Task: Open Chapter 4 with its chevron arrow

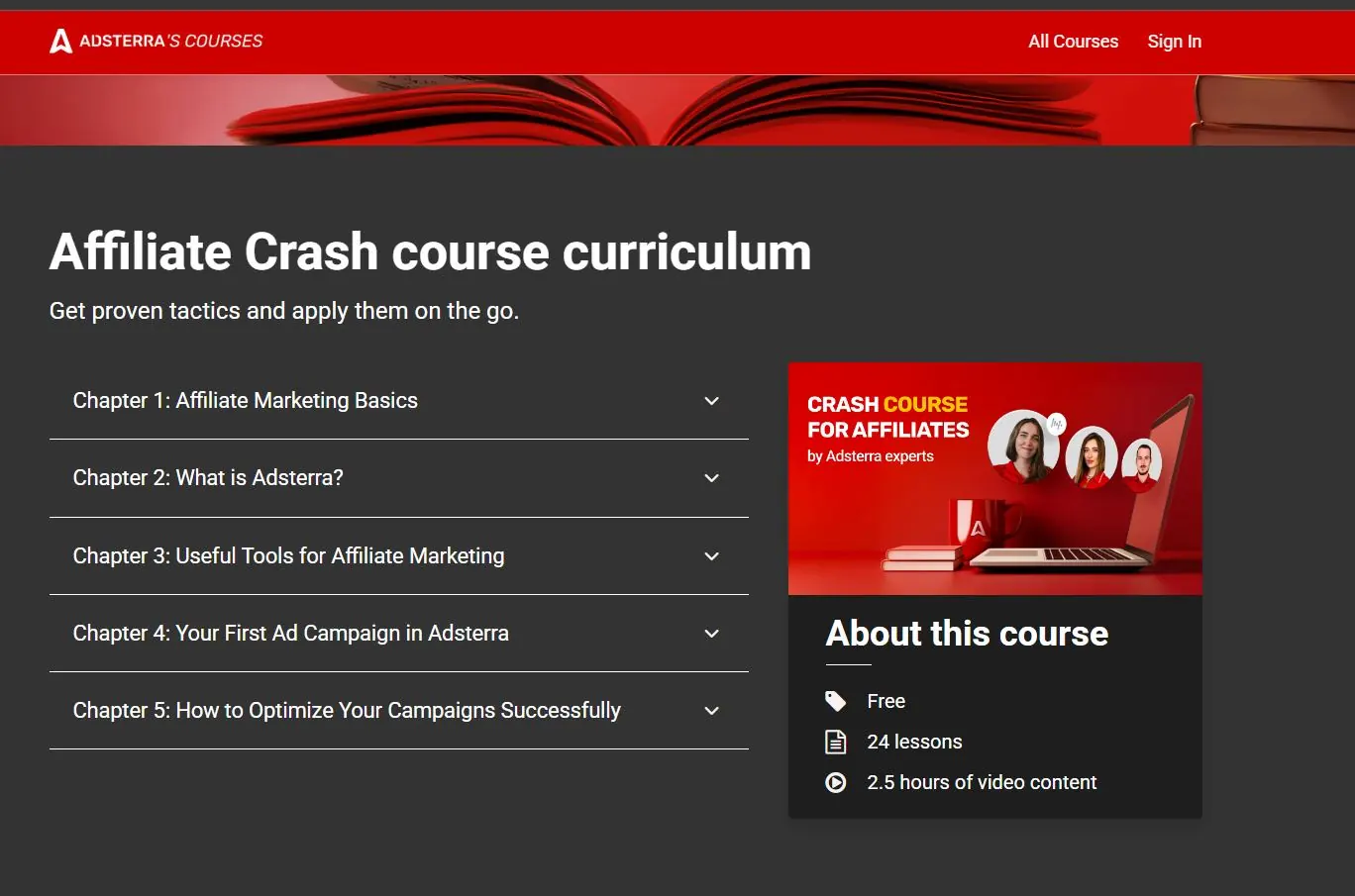Action: 711,634
